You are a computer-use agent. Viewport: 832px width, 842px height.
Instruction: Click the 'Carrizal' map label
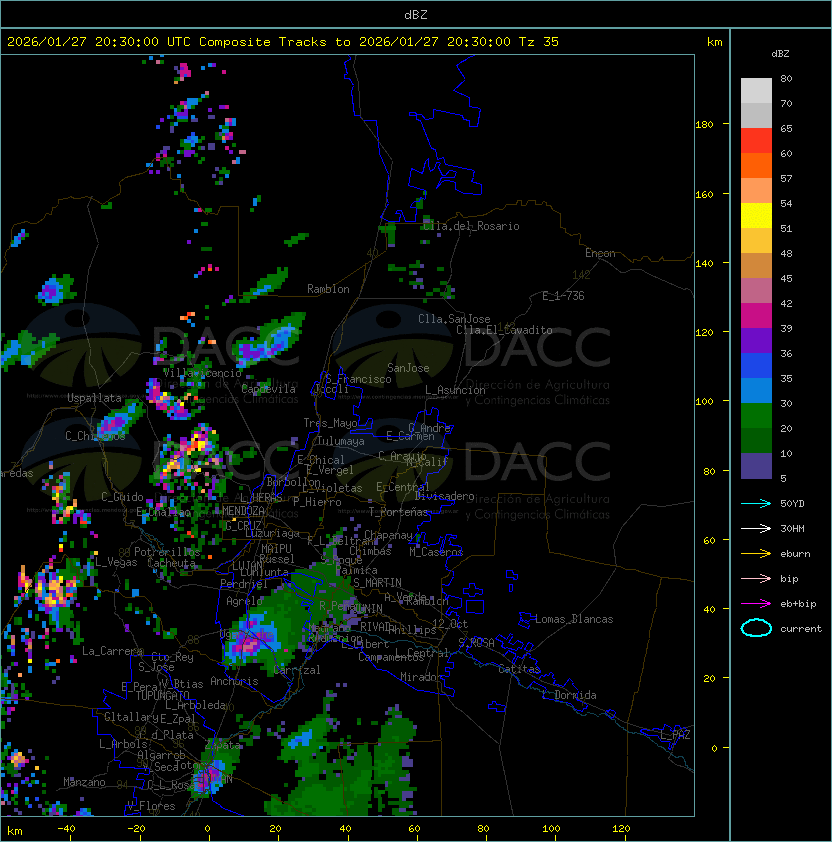click(297, 670)
